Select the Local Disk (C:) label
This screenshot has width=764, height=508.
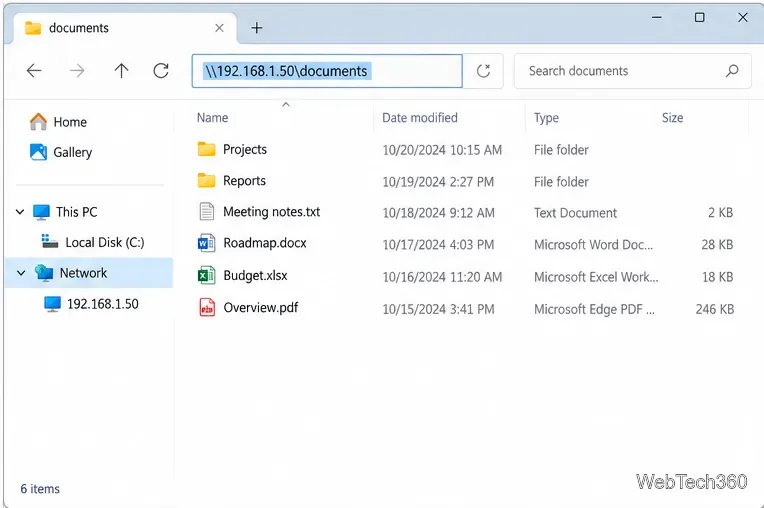pyautogui.click(x=105, y=243)
